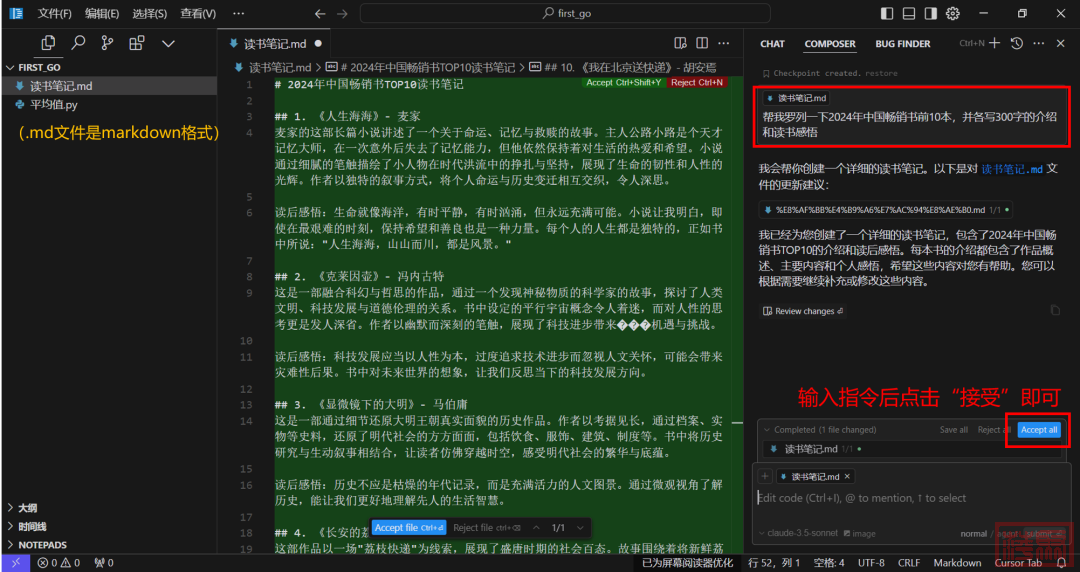The height and width of the screenshot is (572, 1080).
Task: Click the Reject file button
Action: pyautogui.click(x=486, y=527)
